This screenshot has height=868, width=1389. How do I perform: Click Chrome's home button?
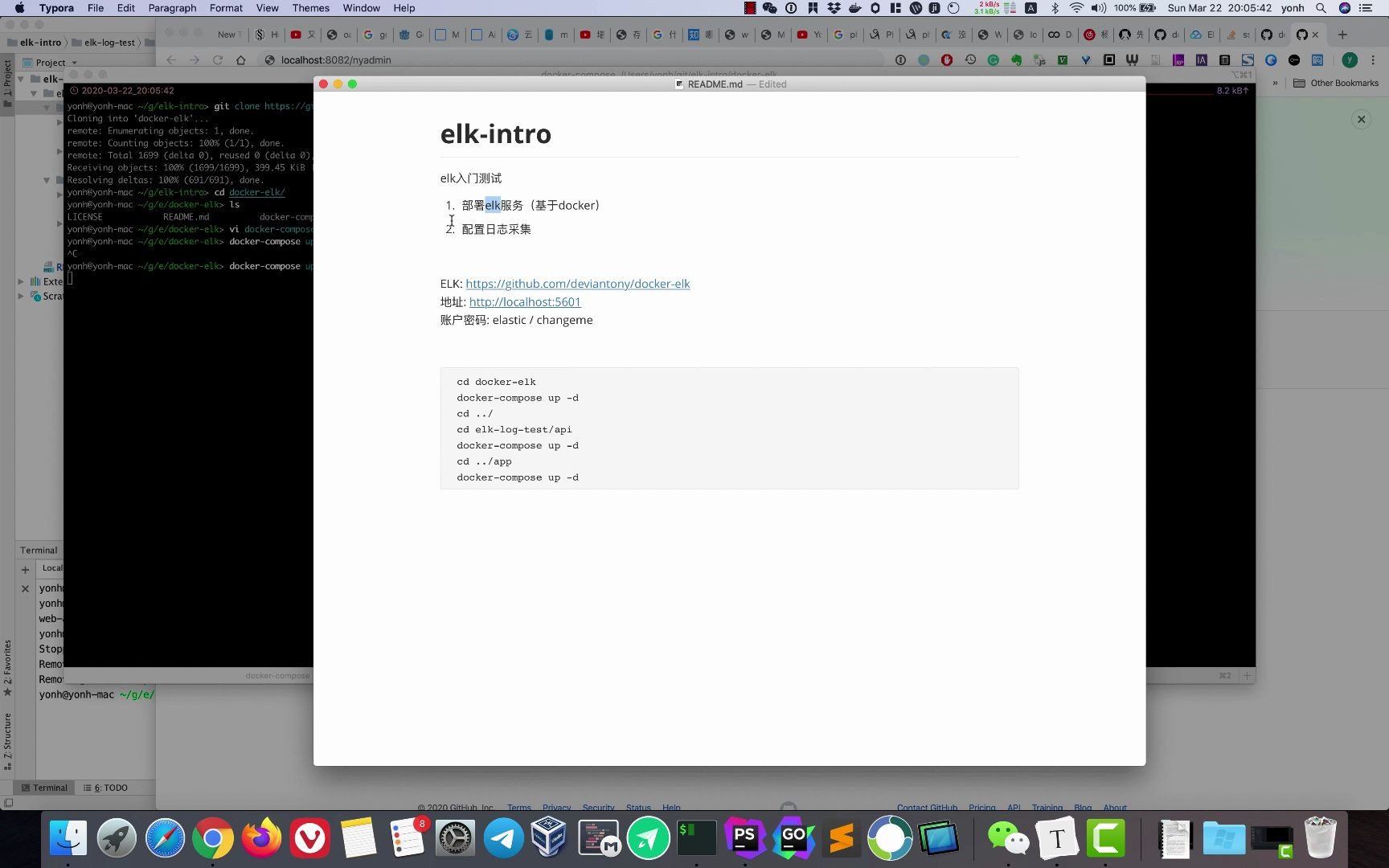[x=240, y=60]
